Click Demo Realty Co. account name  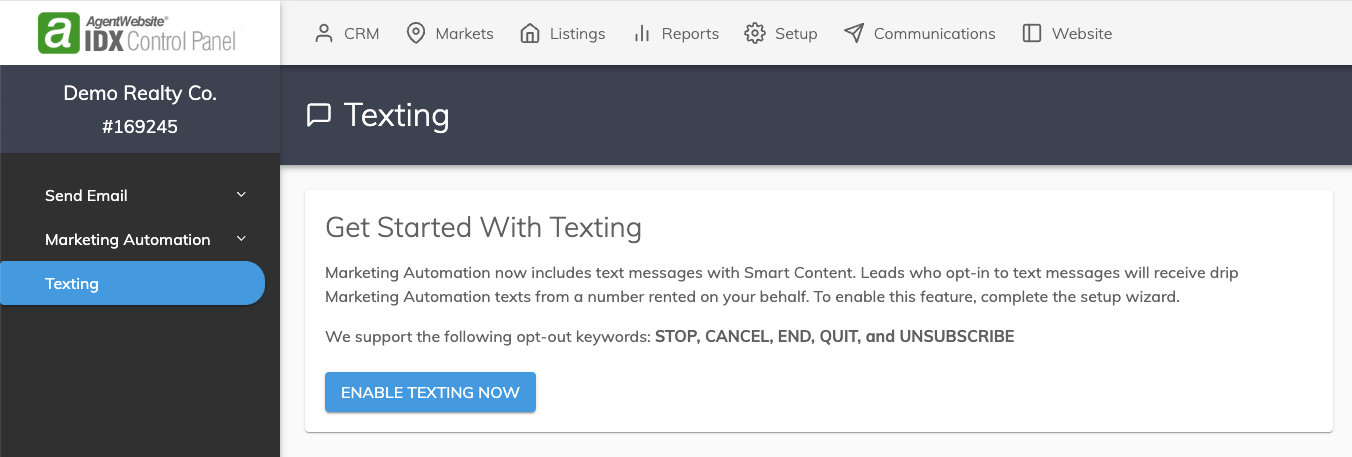pyautogui.click(x=140, y=93)
